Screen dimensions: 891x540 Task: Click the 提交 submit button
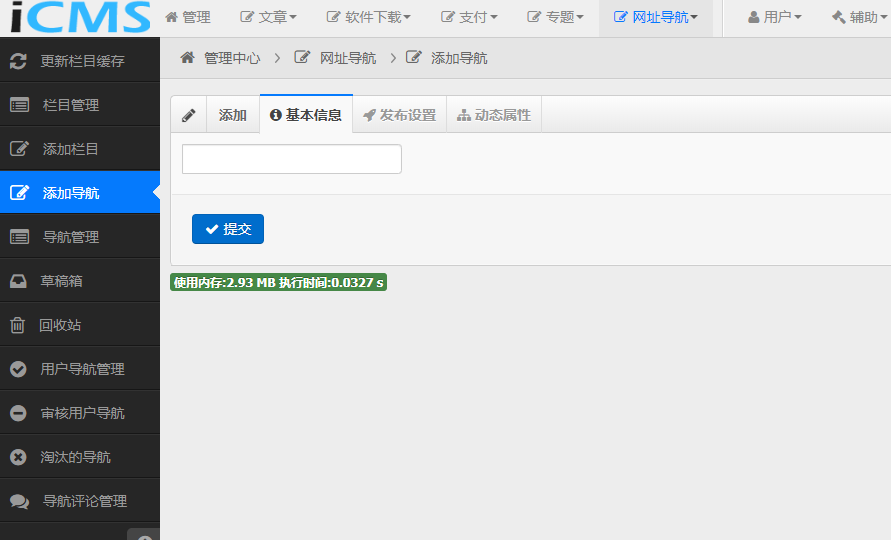coord(228,229)
